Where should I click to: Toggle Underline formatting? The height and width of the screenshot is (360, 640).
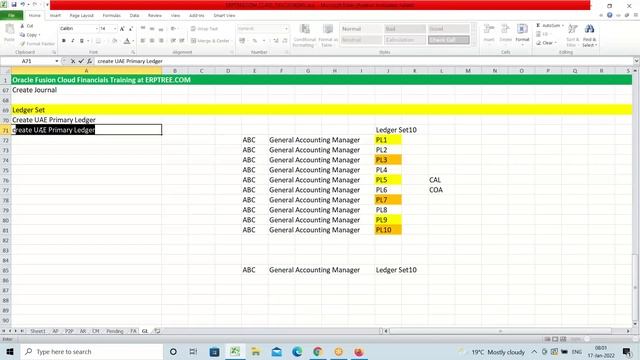82,41
